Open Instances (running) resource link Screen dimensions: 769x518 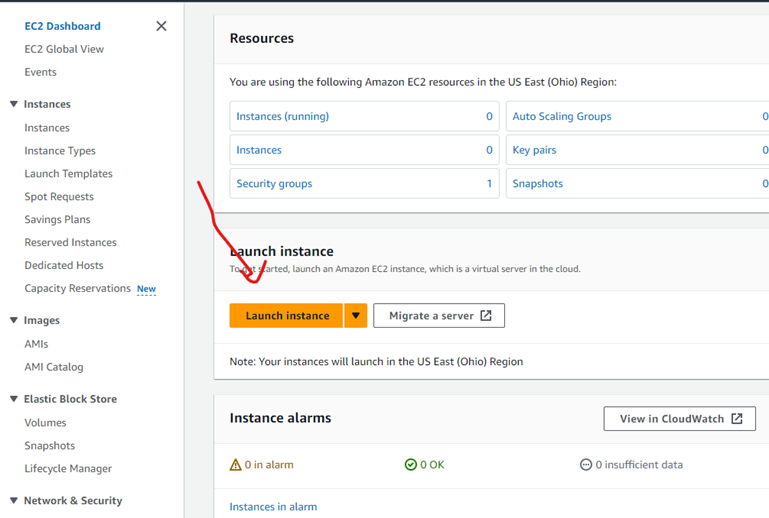pos(282,116)
